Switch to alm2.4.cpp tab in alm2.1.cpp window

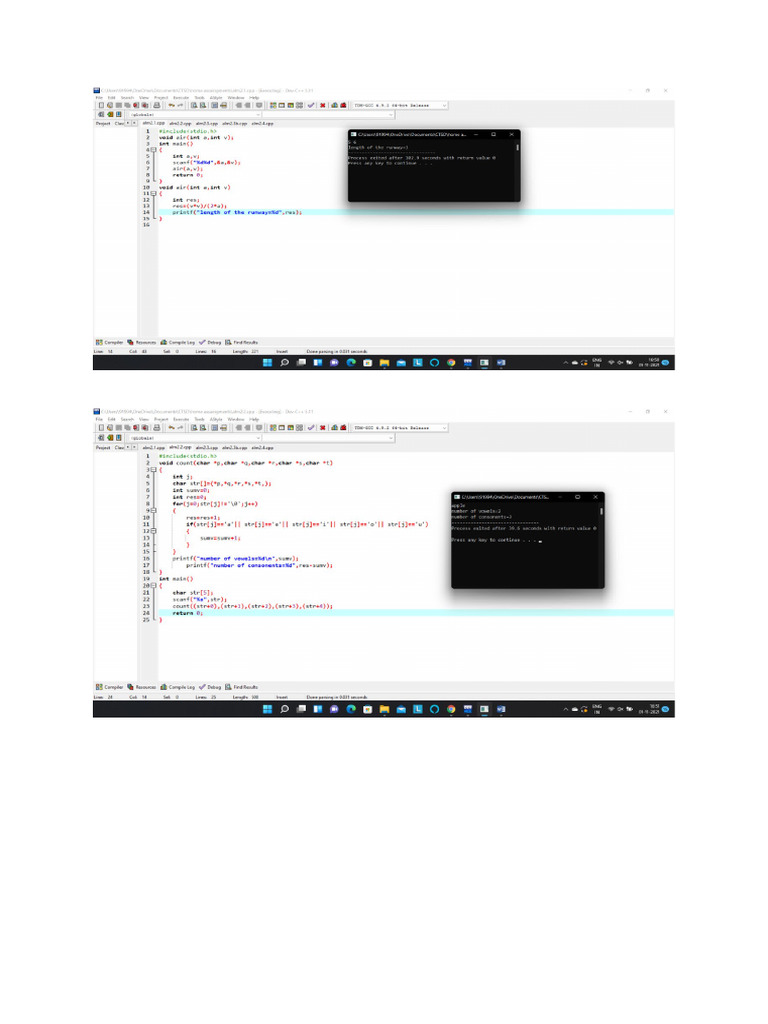[x=263, y=123]
